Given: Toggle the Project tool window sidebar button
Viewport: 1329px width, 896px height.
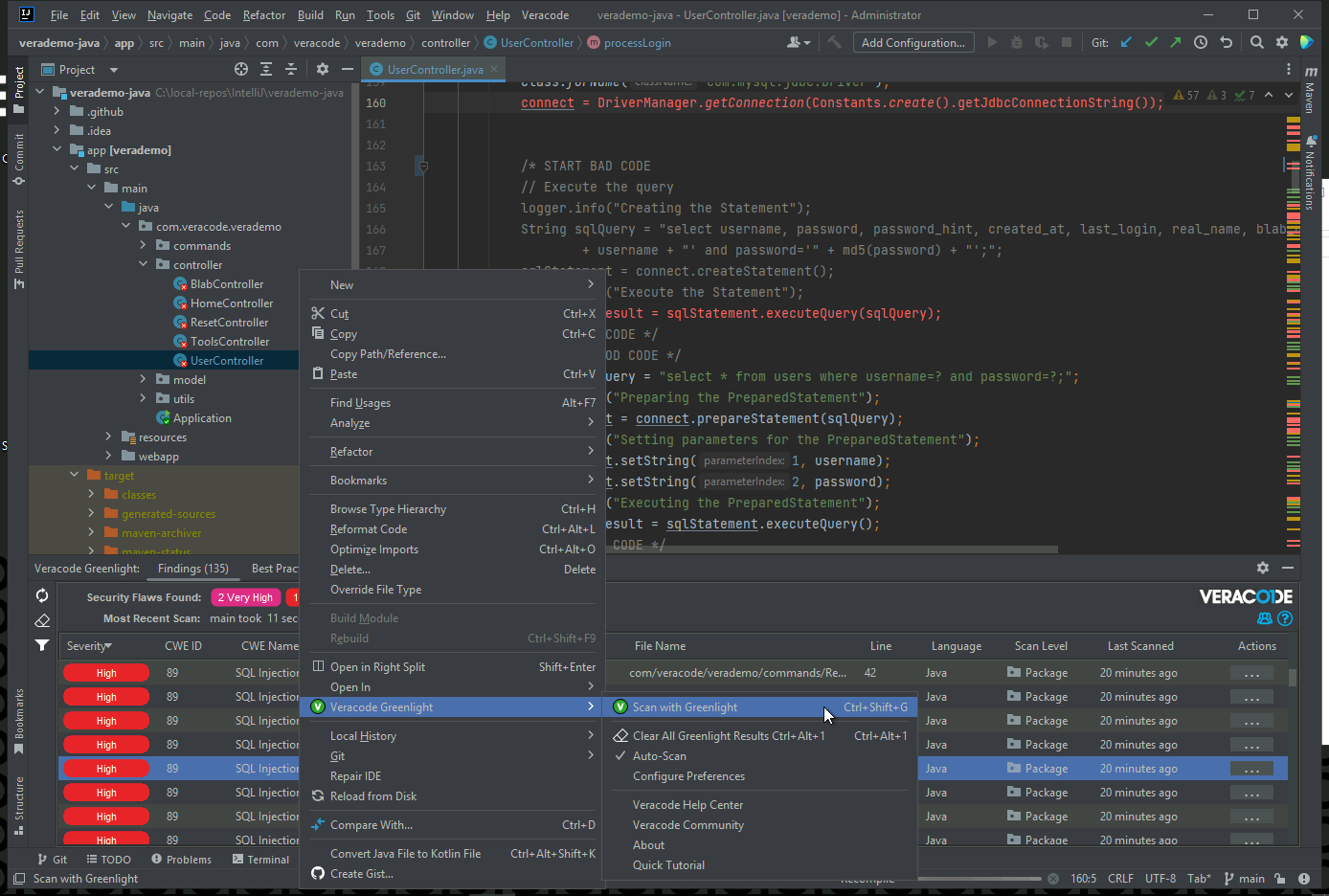Looking at the screenshot, I should click(x=19, y=89).
